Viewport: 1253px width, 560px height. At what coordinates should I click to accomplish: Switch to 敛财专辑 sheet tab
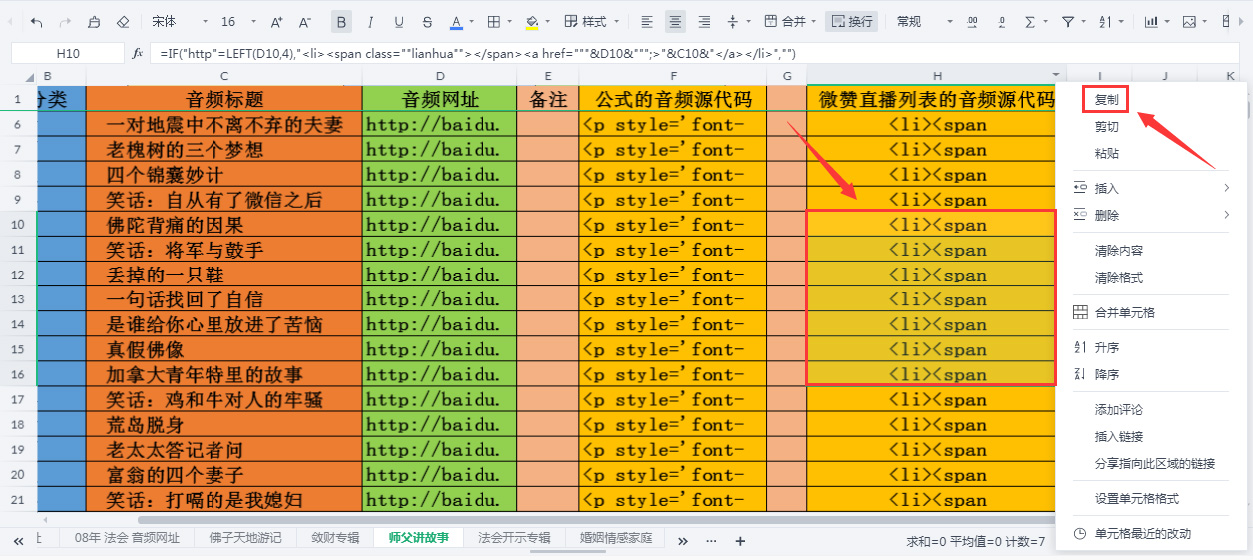coord(335,538)
